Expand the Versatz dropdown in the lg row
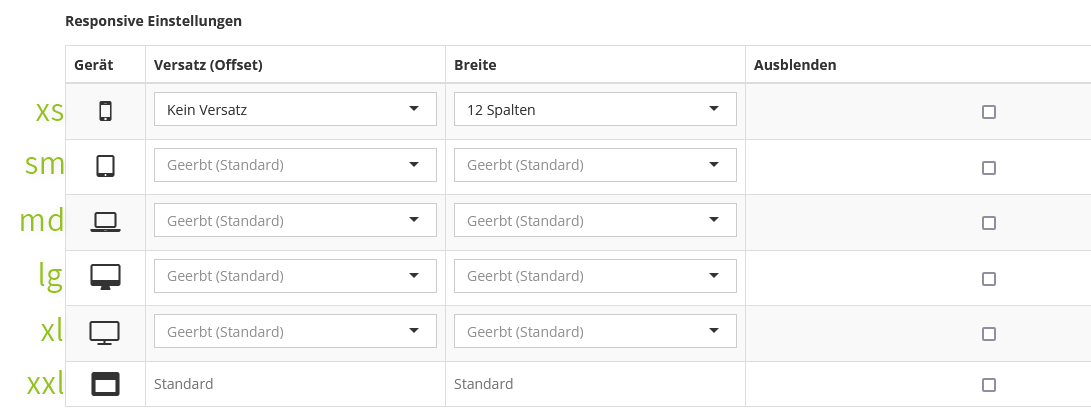The width and height of the screenshot is (1091, 420). pos(295,276)
